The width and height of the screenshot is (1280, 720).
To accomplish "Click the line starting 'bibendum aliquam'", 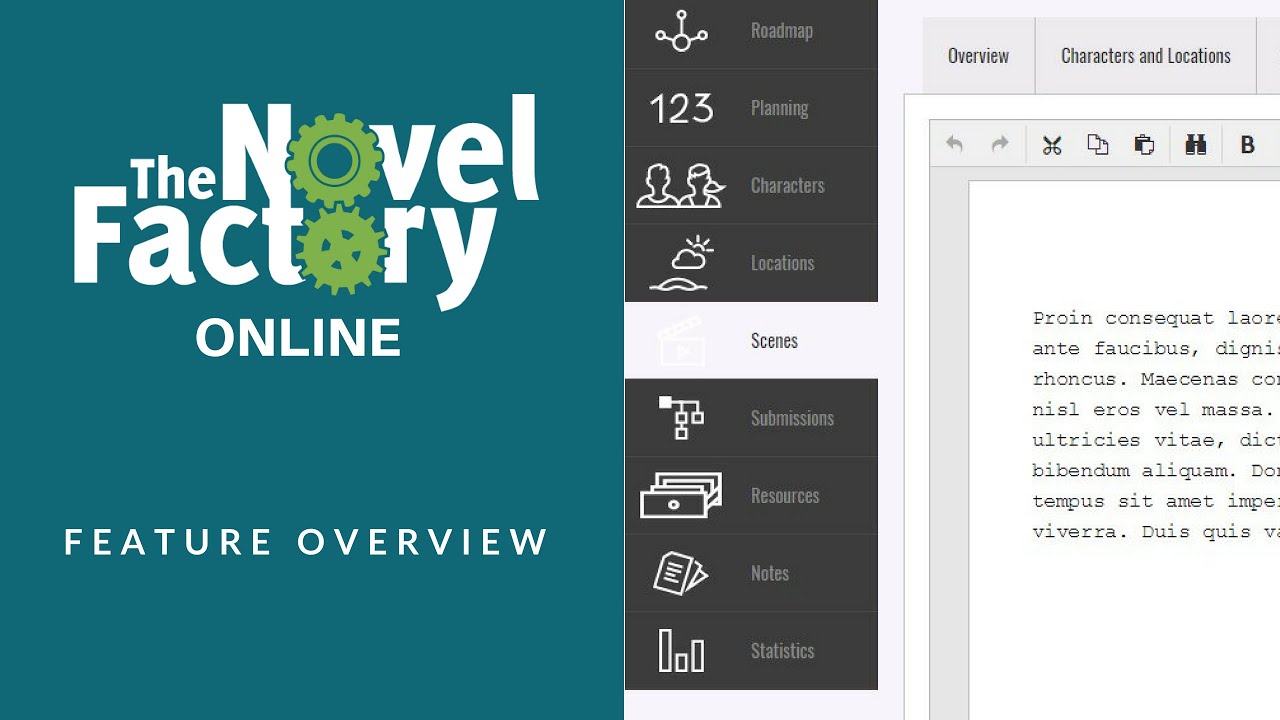I will 1156,471.
